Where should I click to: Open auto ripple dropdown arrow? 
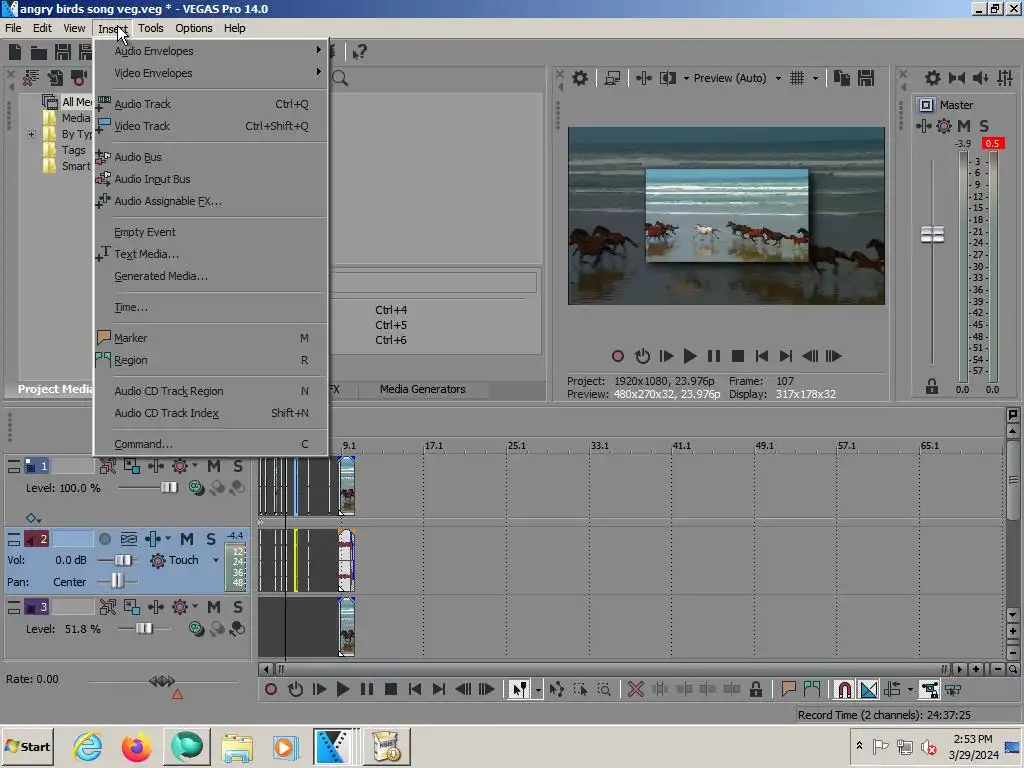910,690
